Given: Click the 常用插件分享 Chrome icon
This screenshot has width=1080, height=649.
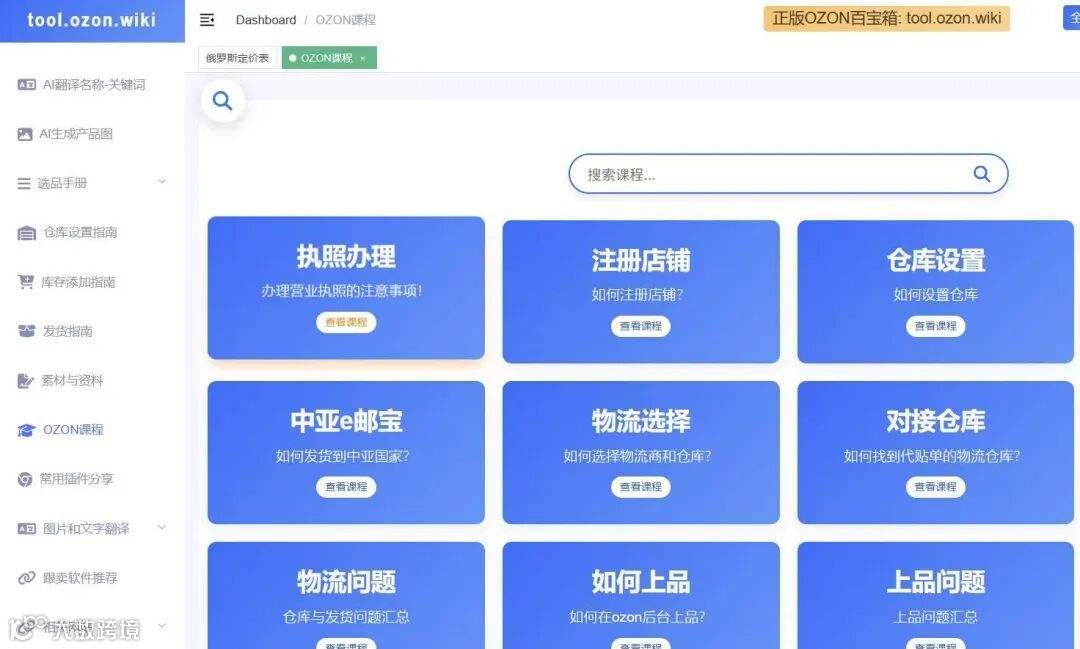Looking at the screenshot, I should (25, 480).
